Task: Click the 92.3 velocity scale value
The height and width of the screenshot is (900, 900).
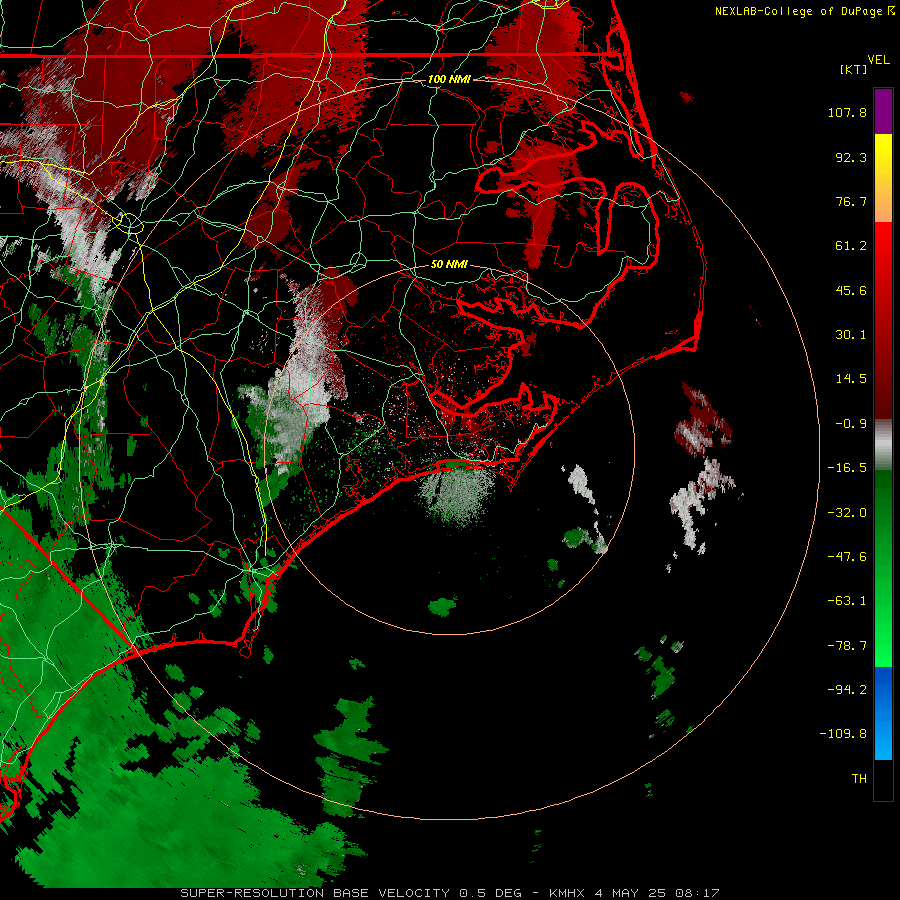Action: (x=851, y=157)
